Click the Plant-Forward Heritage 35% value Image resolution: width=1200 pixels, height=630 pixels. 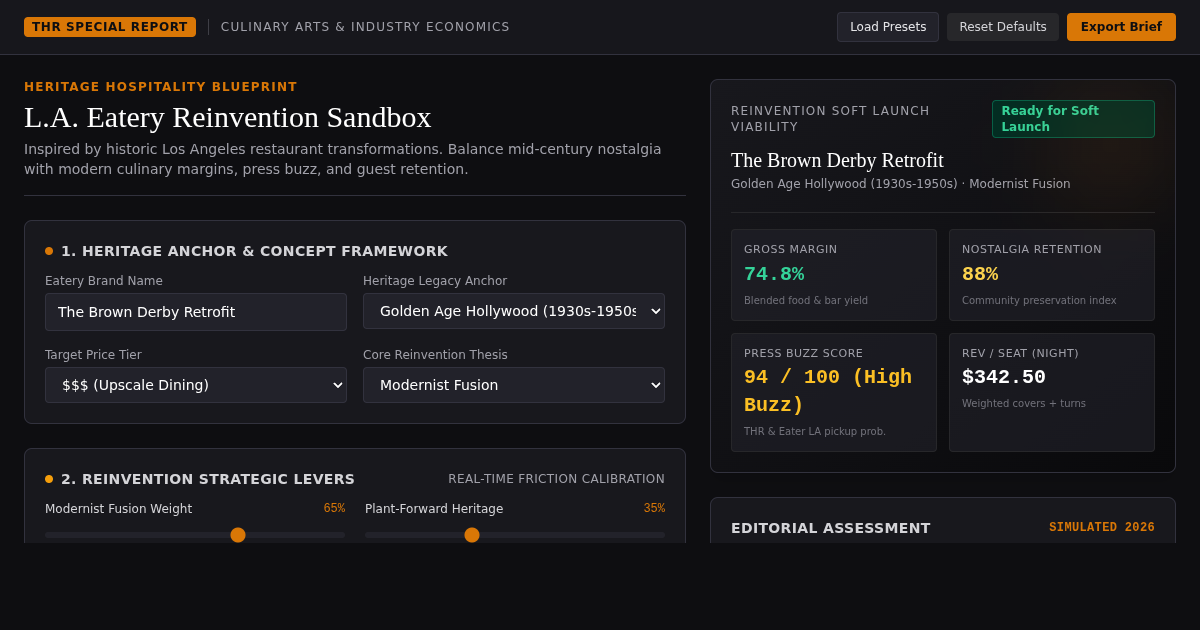[x=654, y=508]
